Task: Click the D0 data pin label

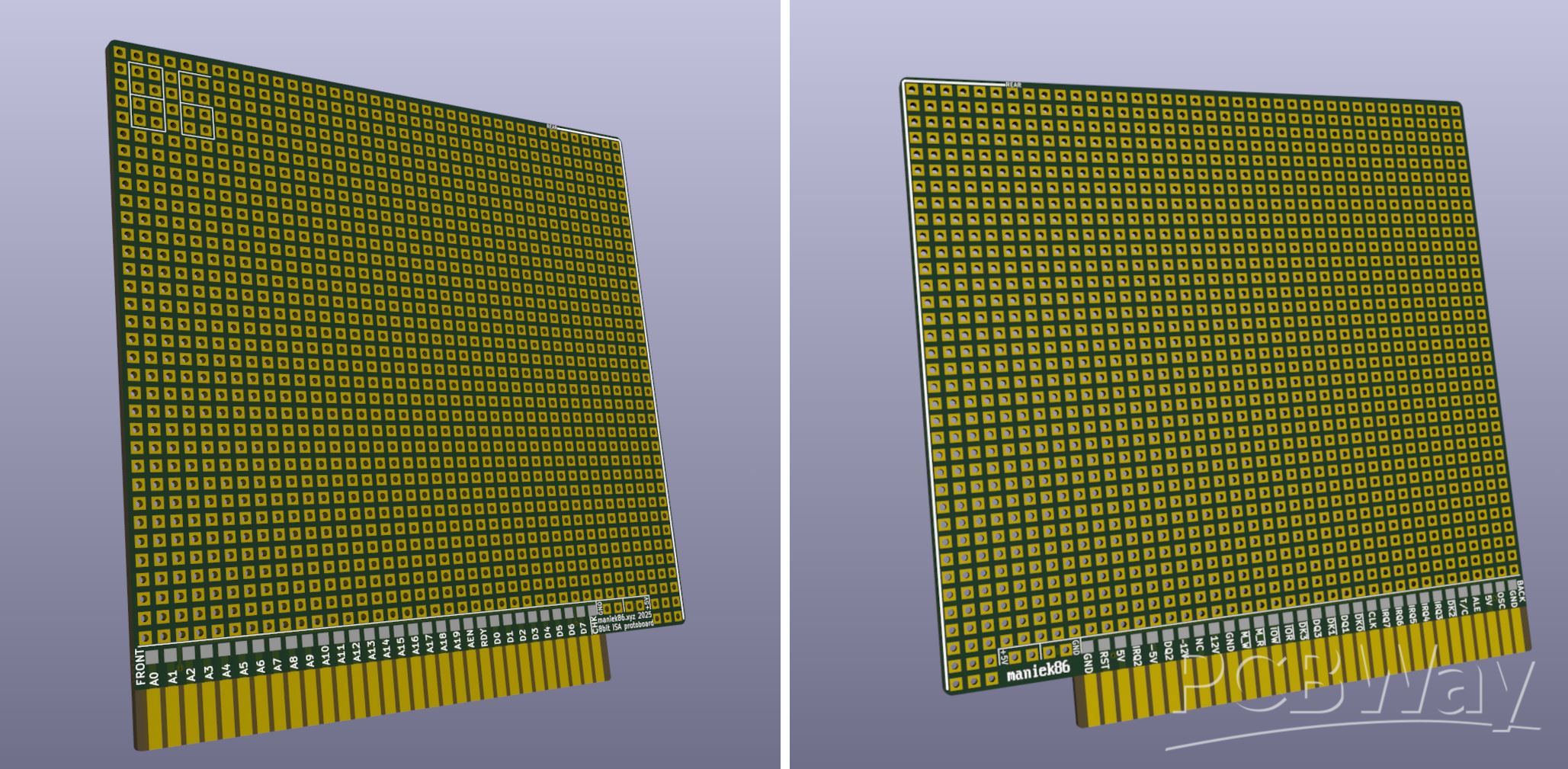Action: coord(497,636)
